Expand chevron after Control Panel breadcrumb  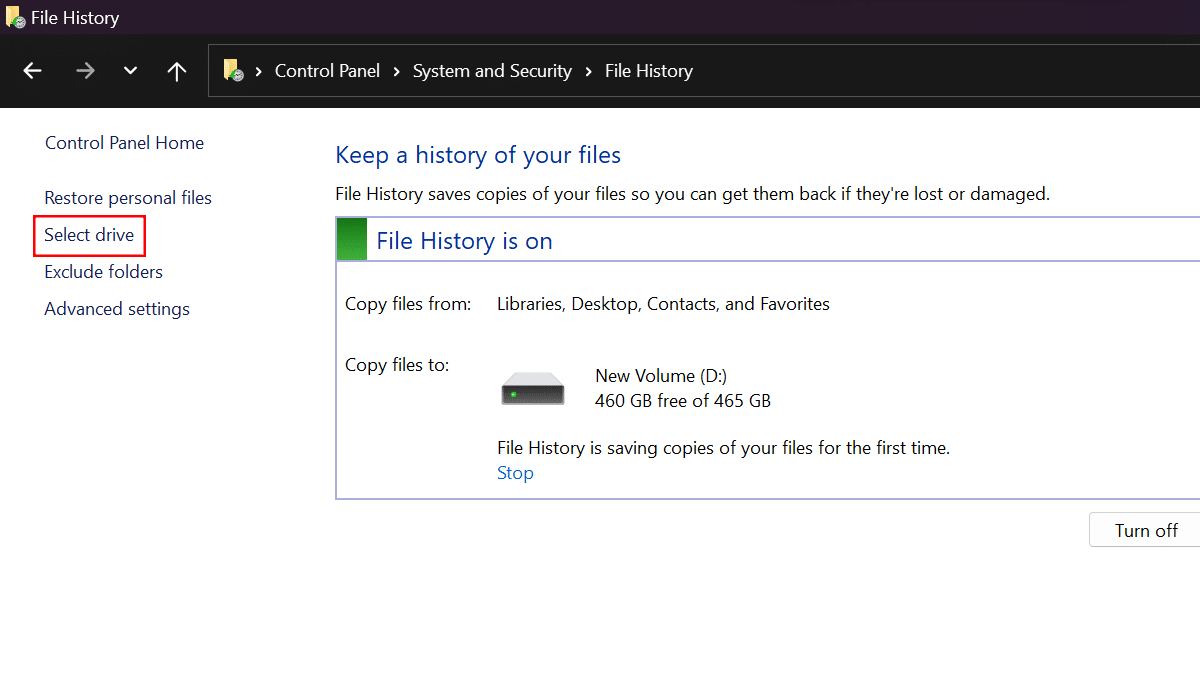click(x=397, y=71)
